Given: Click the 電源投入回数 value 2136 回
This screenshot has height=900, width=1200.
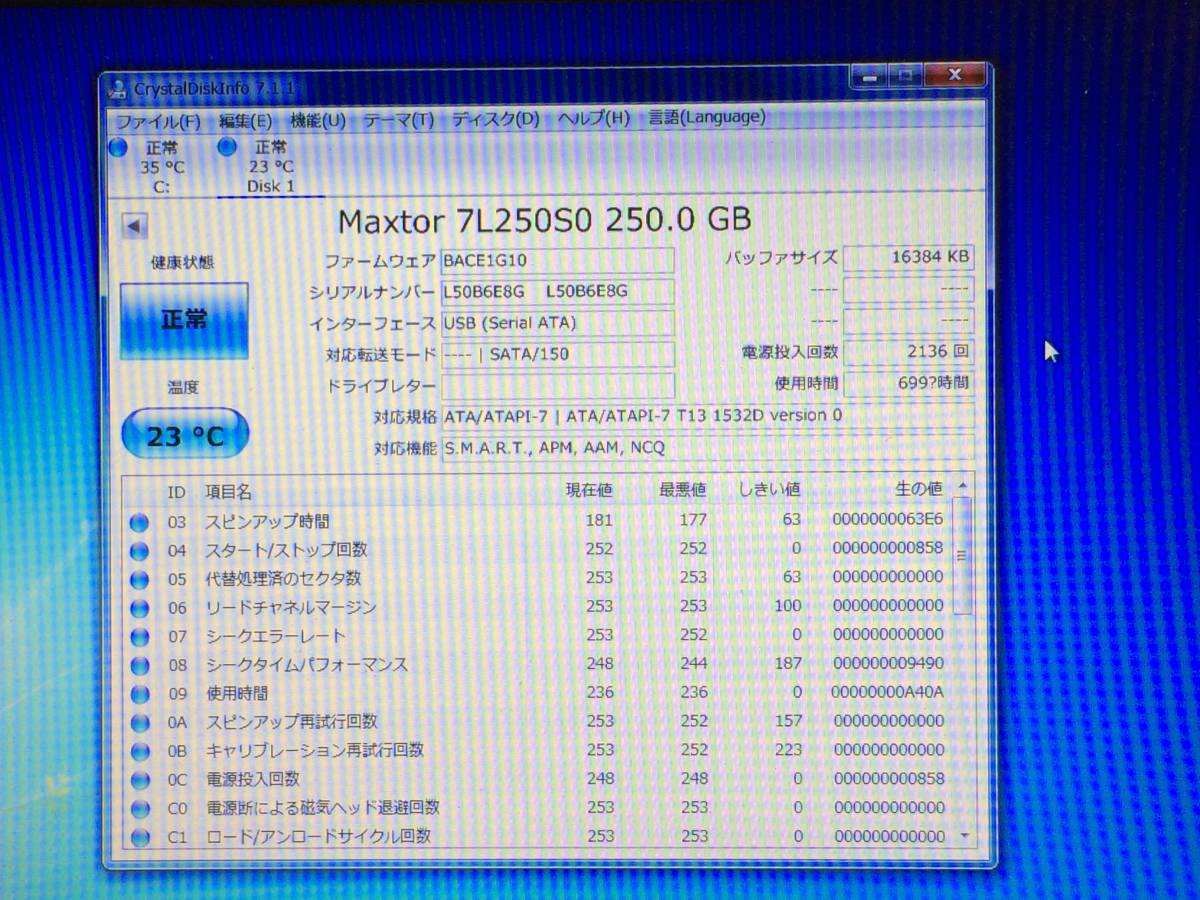Looking at the screenshot, I should click(908, 351).
